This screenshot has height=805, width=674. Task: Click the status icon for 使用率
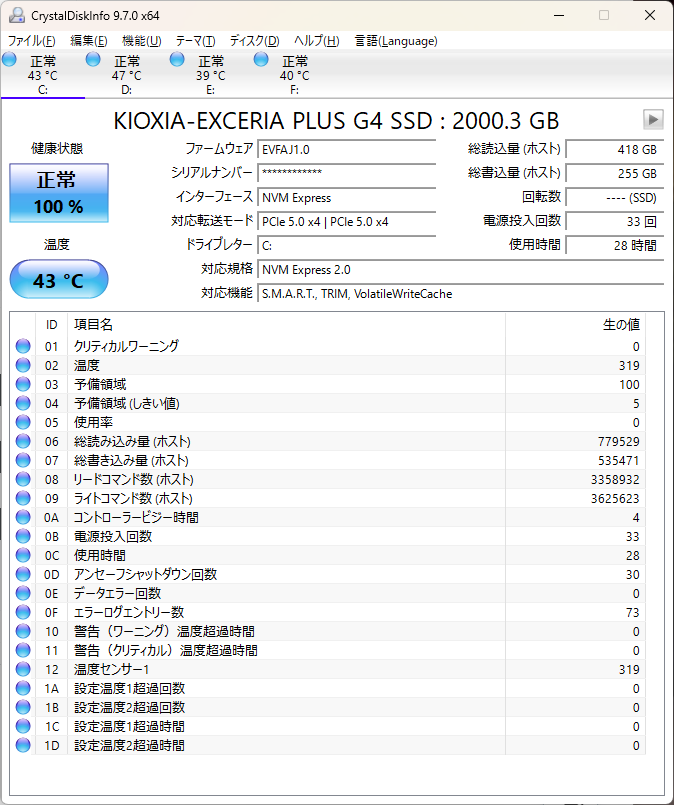[x=23, y=422]
